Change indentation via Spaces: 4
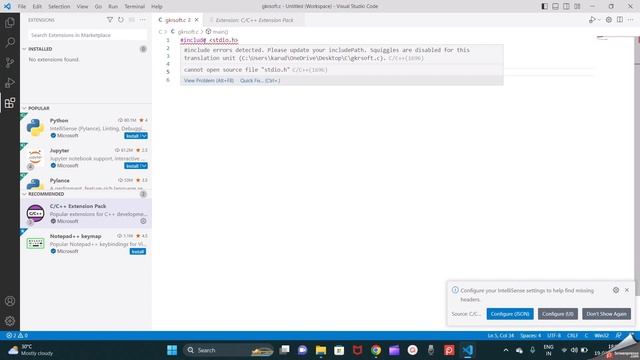Viewport: 640px width, 360px height. 530,336
